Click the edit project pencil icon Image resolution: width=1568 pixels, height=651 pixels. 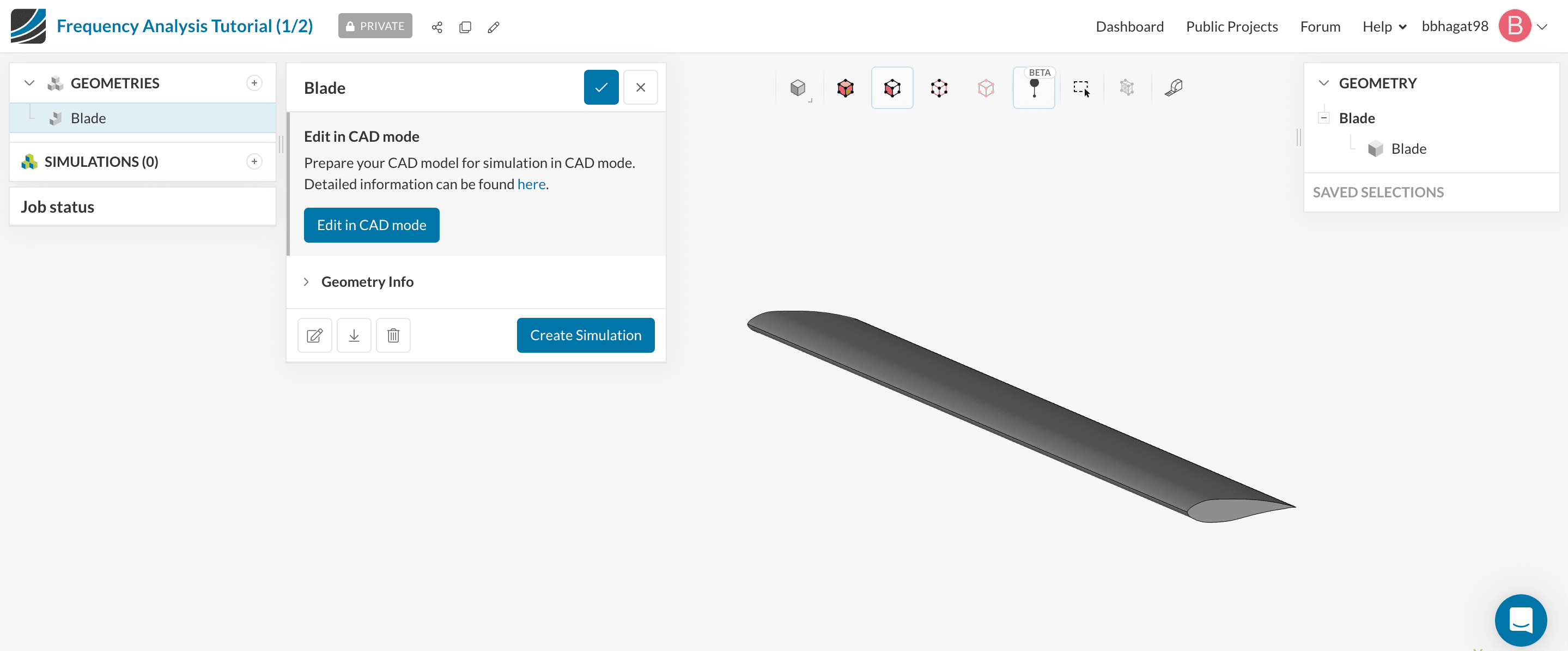point(493,27)
